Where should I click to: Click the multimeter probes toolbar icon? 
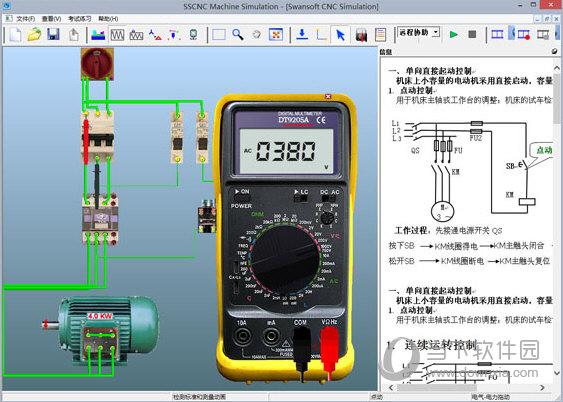tap(361, 35)
